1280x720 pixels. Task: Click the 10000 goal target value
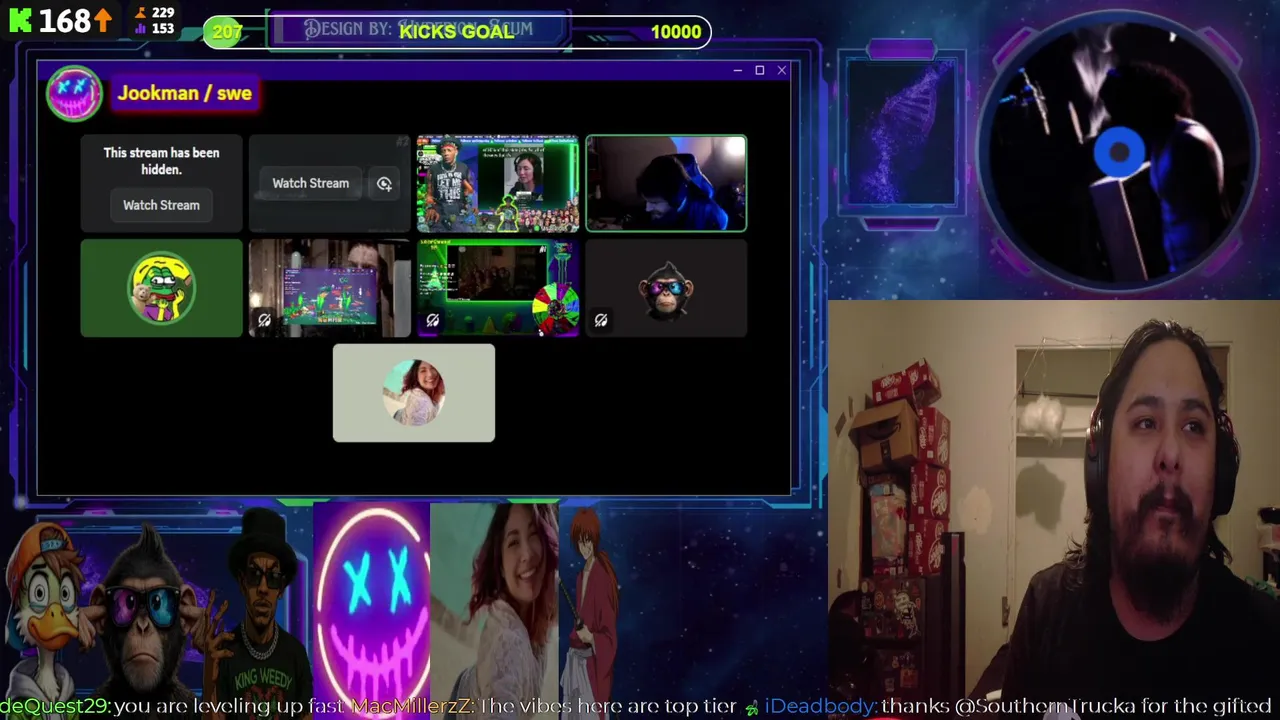tap(676, 32)
